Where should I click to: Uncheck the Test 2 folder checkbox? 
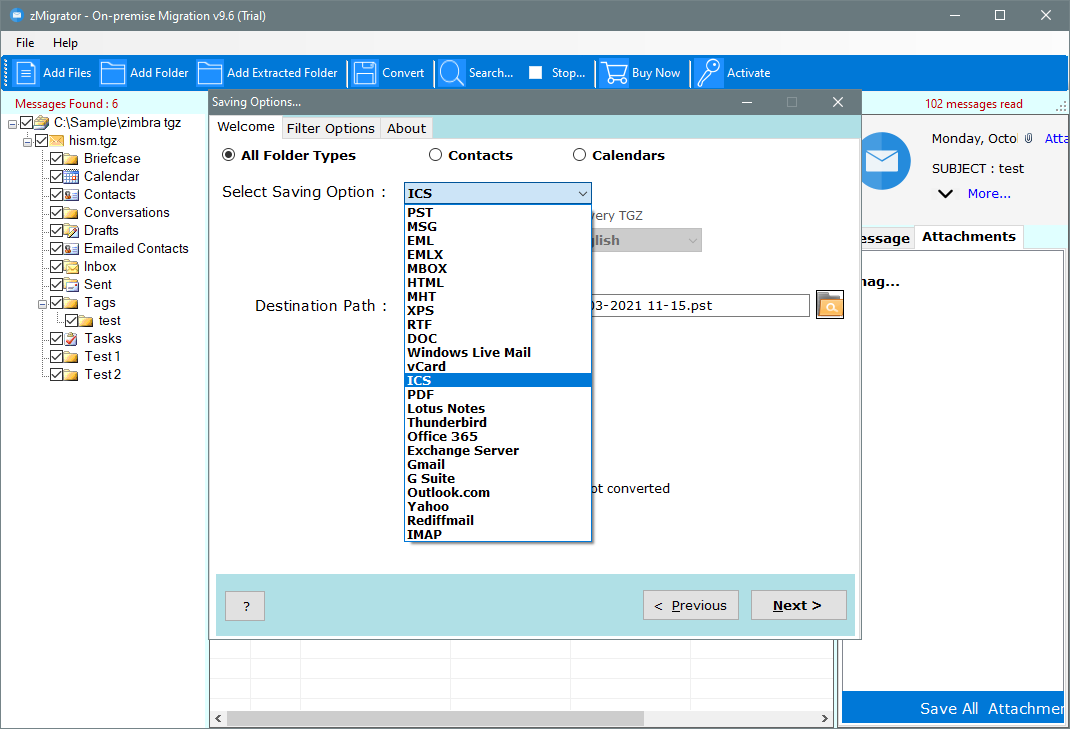57,374
